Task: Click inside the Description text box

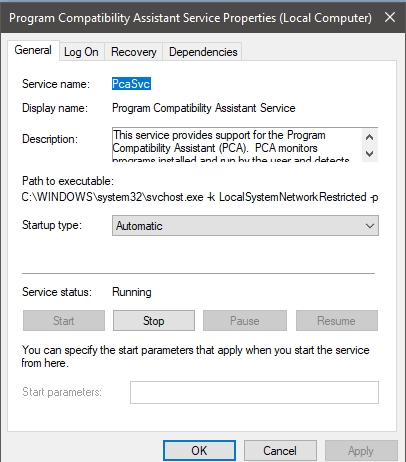Action: click(237, 145)
